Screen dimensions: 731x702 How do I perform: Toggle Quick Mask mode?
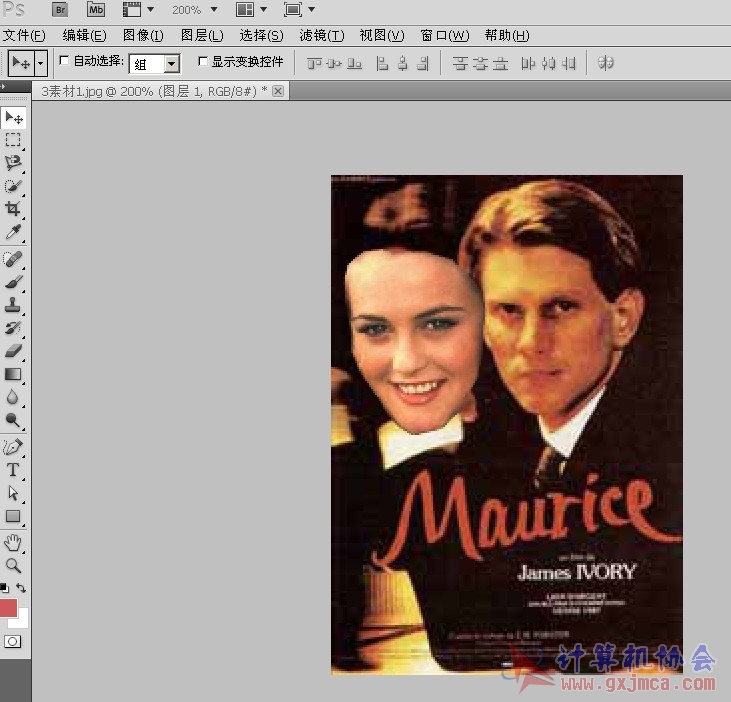(13, 641)
